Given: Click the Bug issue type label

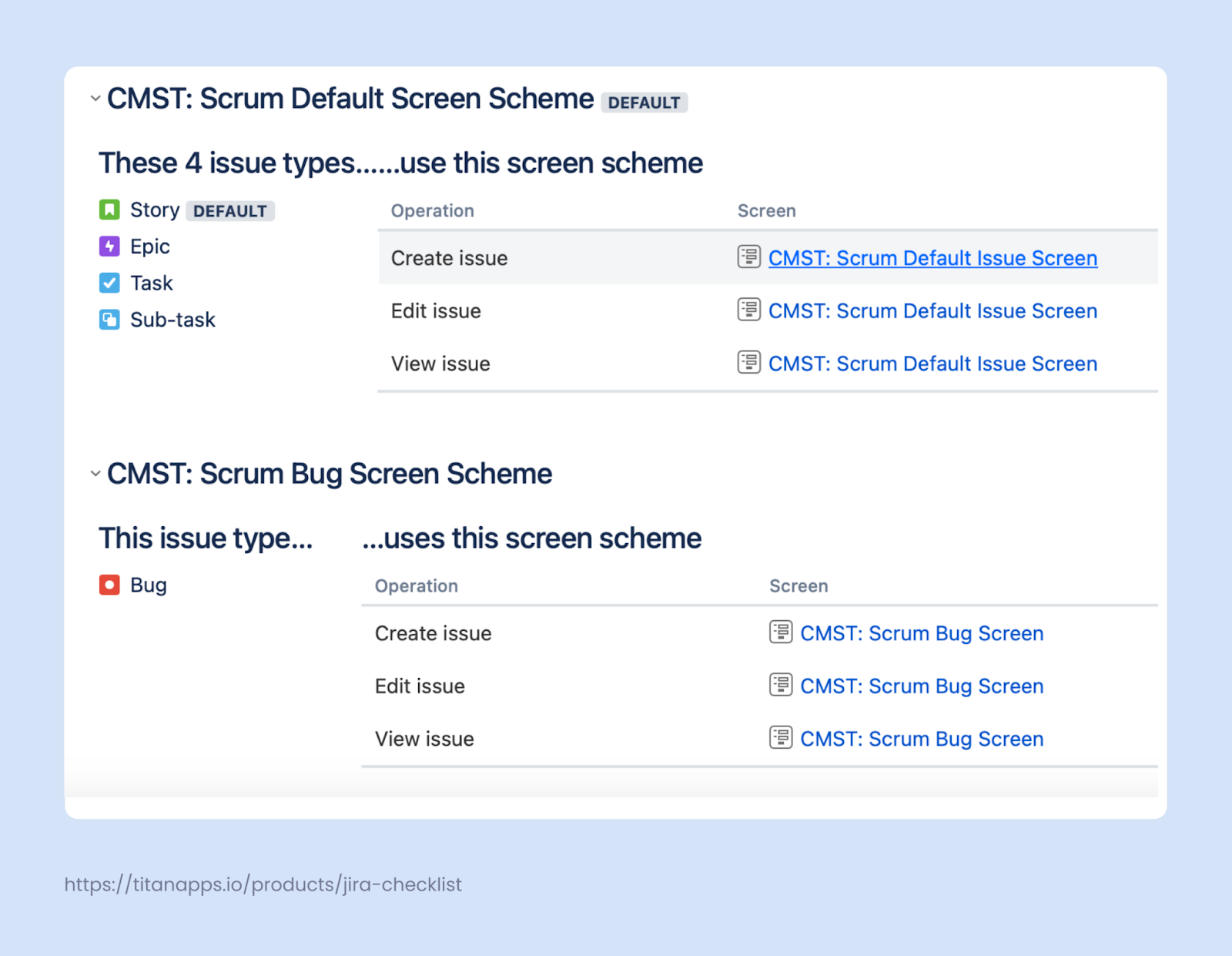Looking at the screenshot, I should 149,585.
